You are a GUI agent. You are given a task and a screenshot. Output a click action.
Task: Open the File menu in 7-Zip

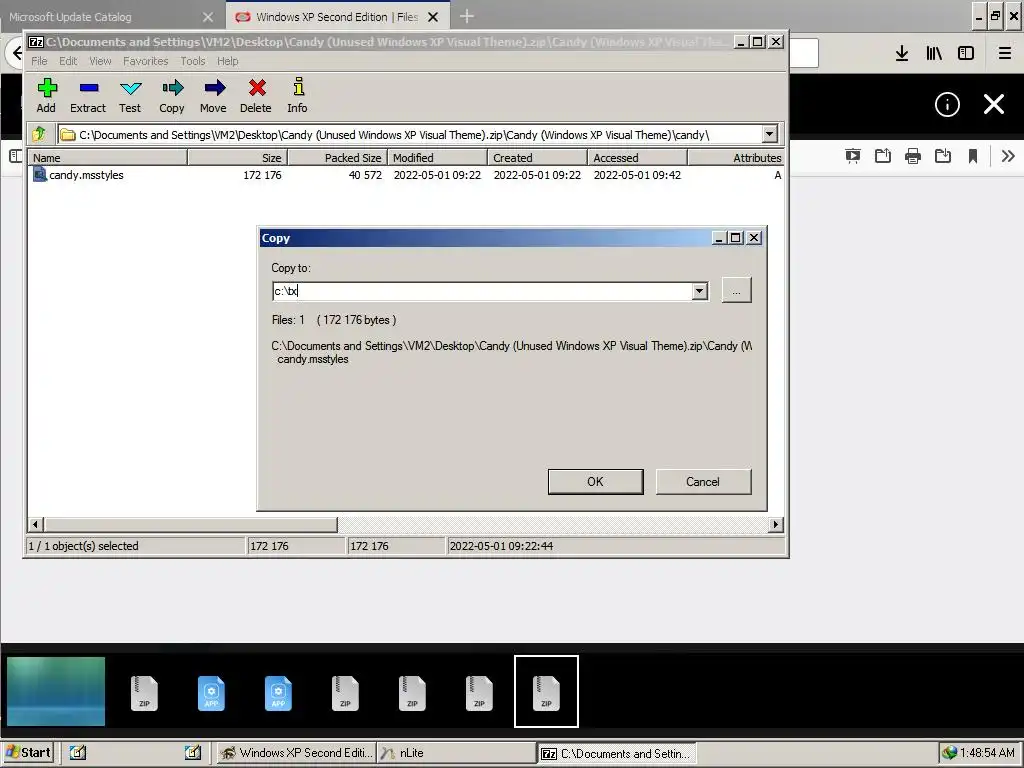pos(39,61)
